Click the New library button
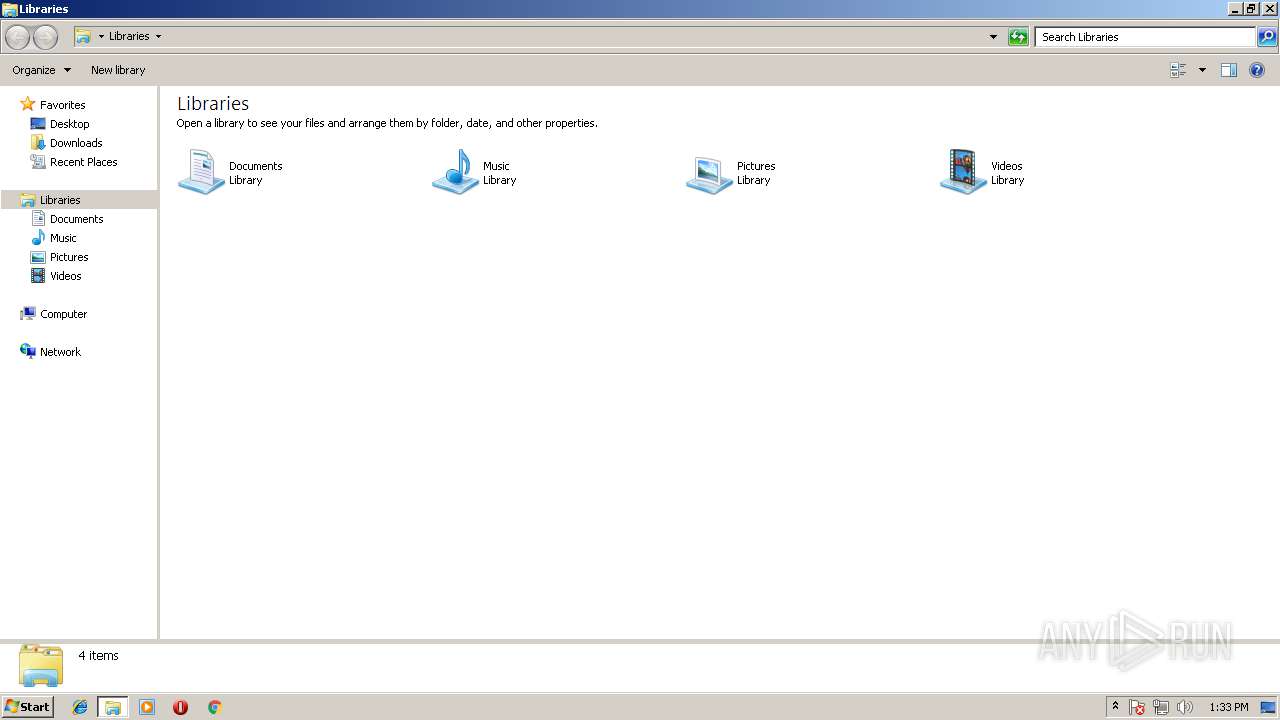The image size is (1280, 720). point(118,70)
